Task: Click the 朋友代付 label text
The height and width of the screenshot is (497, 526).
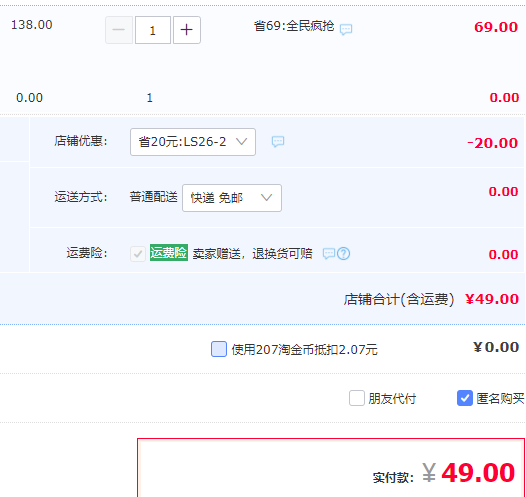Action: 392,399
